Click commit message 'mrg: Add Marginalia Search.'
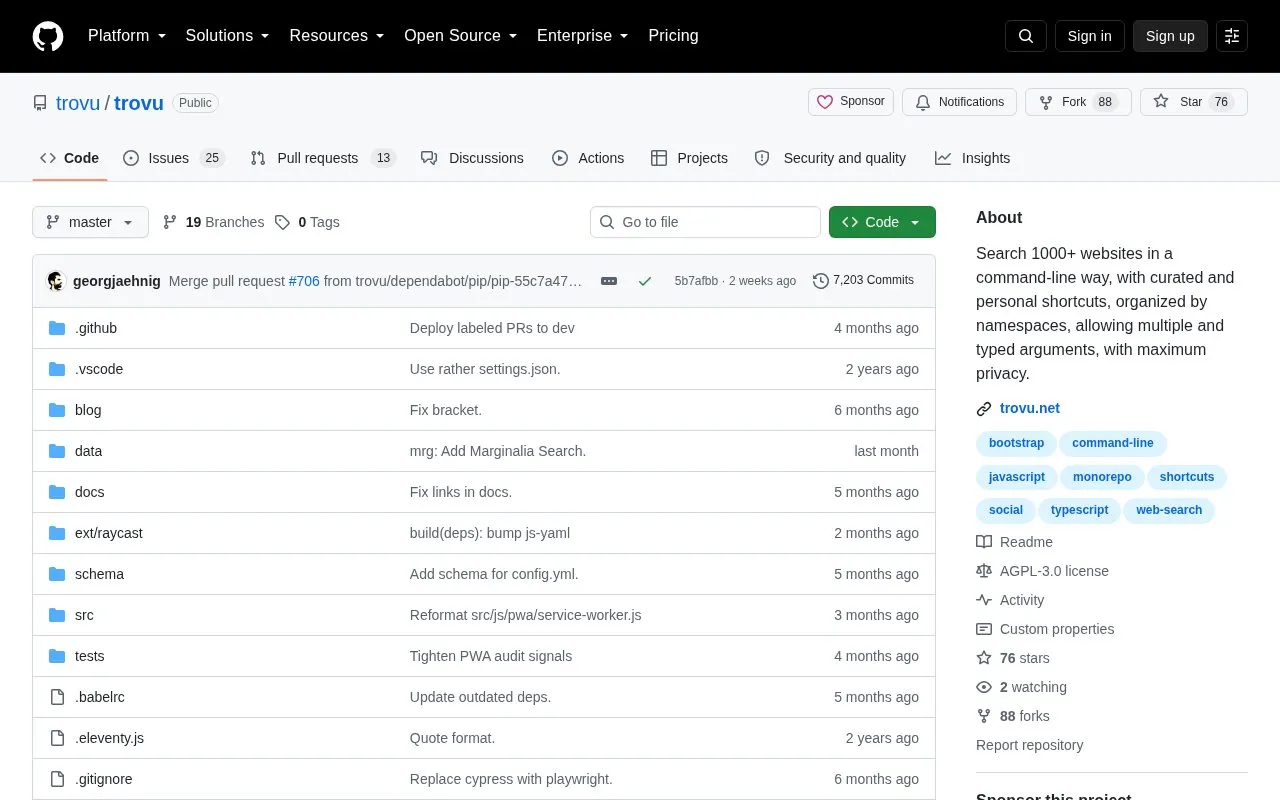 (498, 451)
